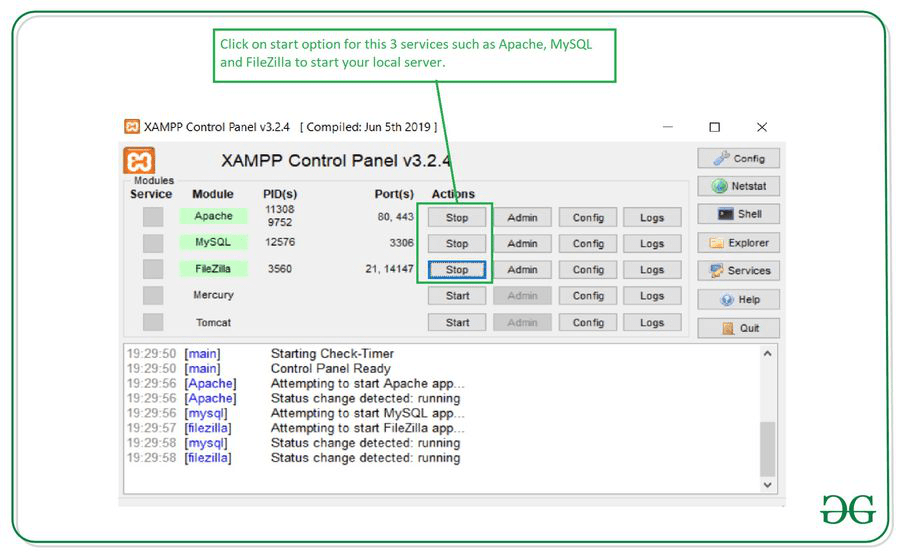Open Tomcat Config options
The width and height of the screenshot is (900, 554).
(588, 323)
